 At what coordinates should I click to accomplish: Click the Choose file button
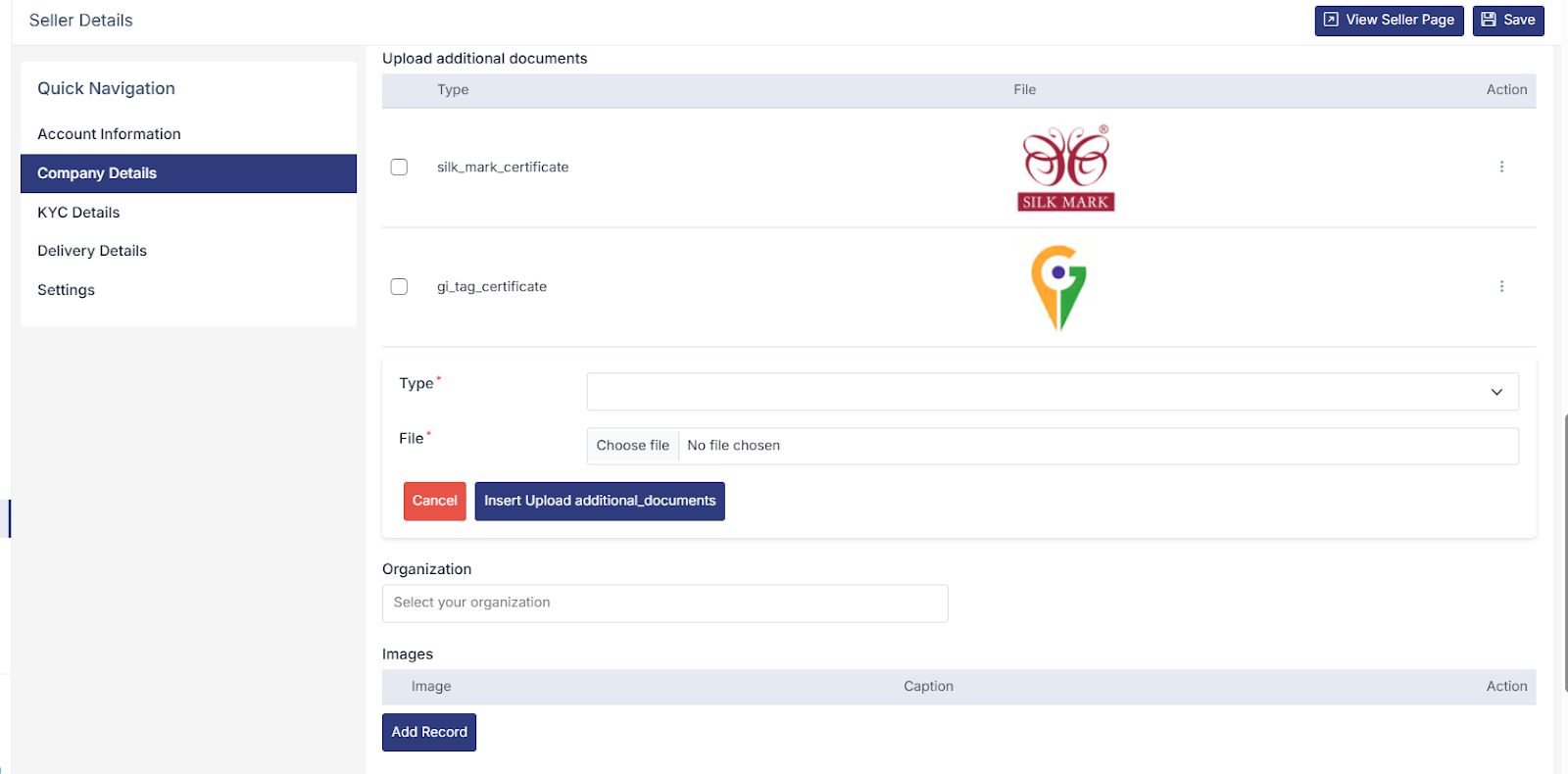tap(632, 446)
